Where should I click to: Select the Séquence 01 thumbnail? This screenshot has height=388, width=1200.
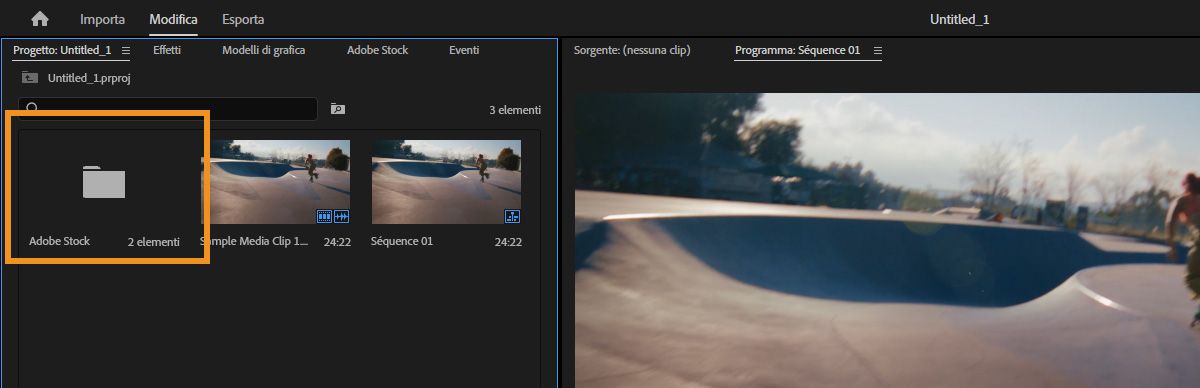click(446, 181)
